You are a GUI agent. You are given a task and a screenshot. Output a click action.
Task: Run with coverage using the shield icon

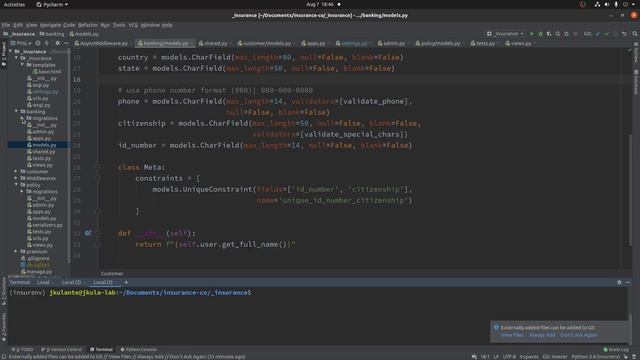point(549,34)
